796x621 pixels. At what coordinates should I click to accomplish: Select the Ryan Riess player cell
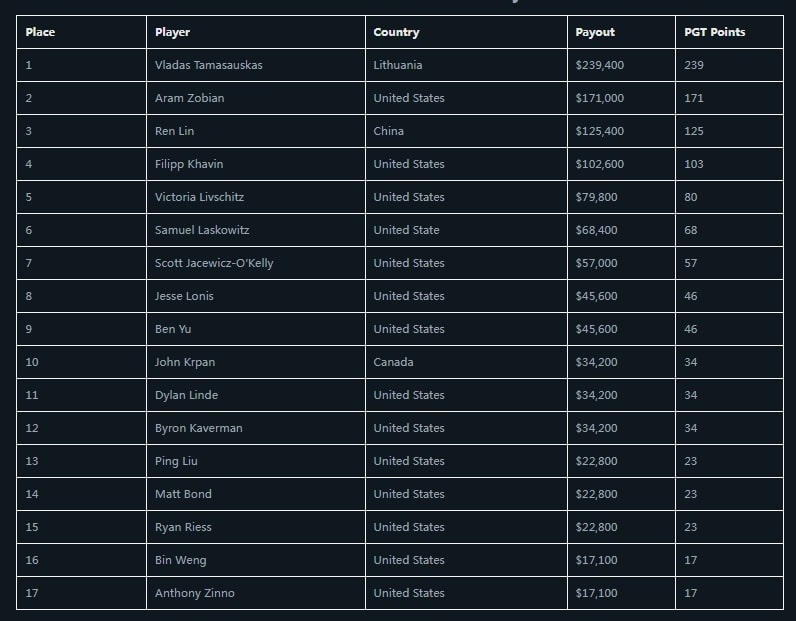pos(183,527)
